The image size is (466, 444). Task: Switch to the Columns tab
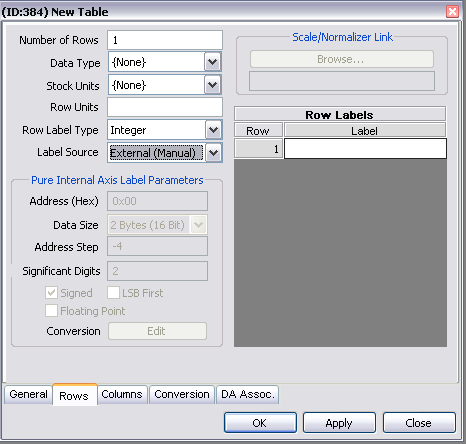click(122, 394)
